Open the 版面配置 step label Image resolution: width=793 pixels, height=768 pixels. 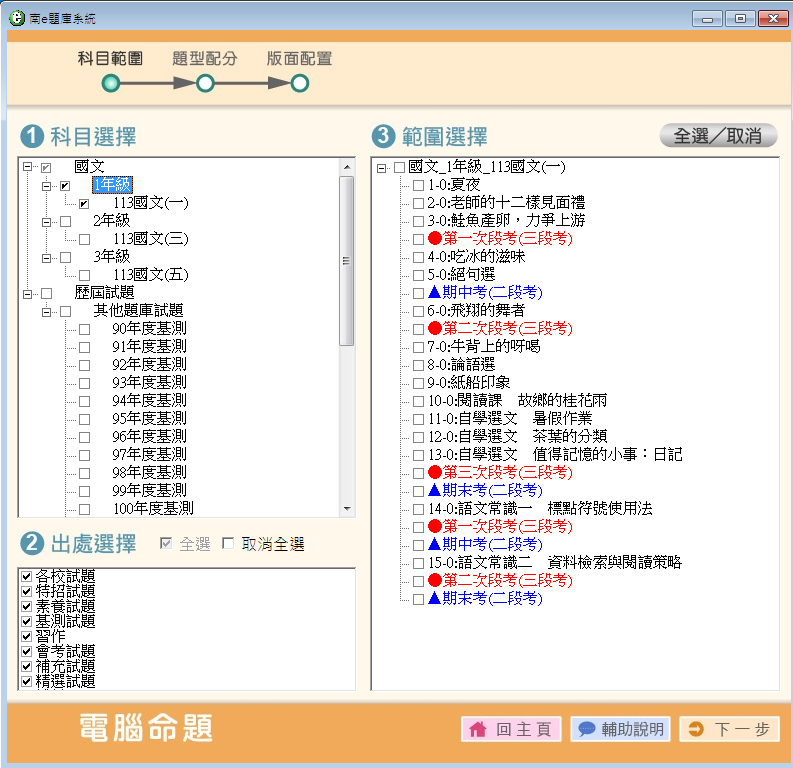pos(299,59)
